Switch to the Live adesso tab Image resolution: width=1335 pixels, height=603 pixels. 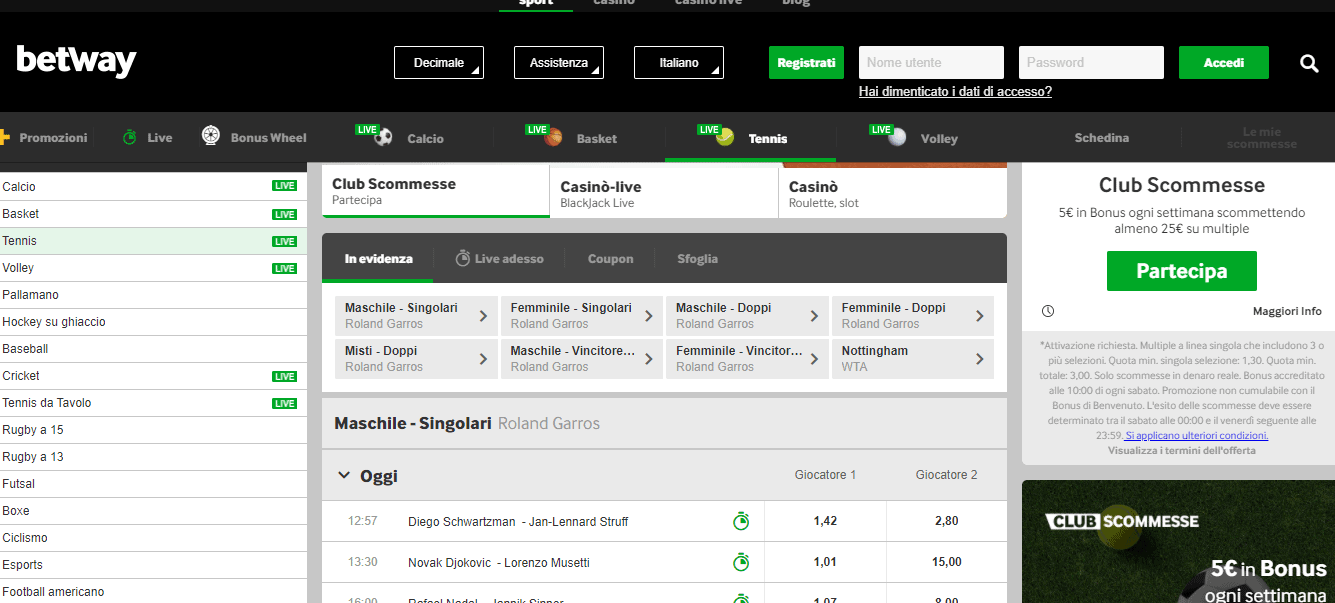499,259
